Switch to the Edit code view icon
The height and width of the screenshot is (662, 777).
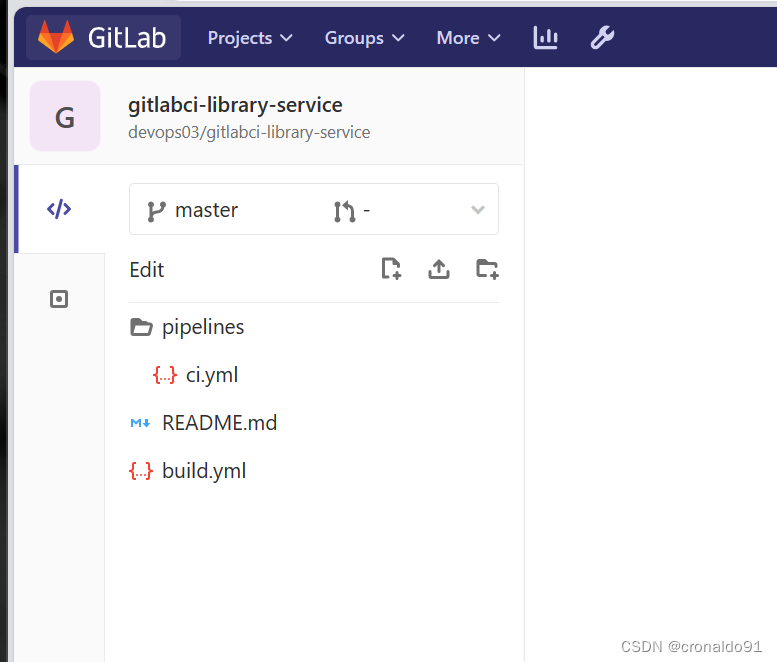click(x=59, y=209)
